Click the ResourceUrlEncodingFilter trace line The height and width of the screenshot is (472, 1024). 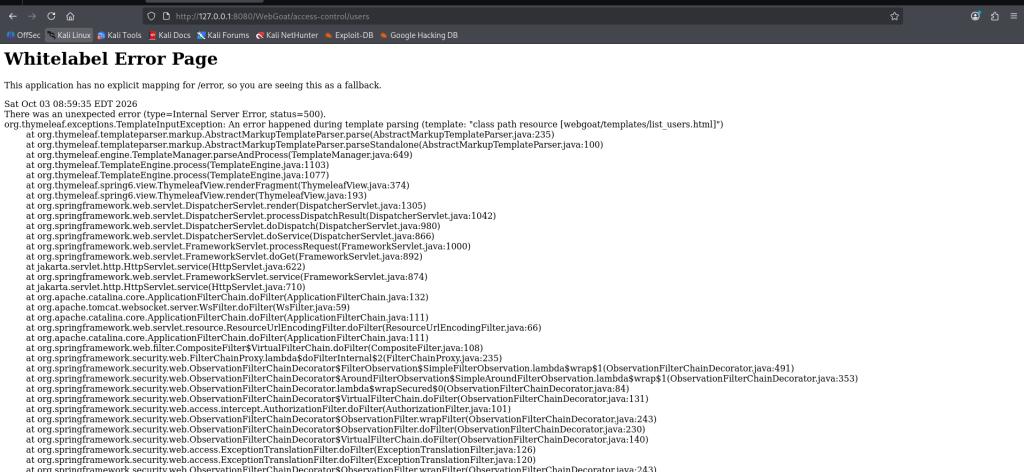(283, 328)
